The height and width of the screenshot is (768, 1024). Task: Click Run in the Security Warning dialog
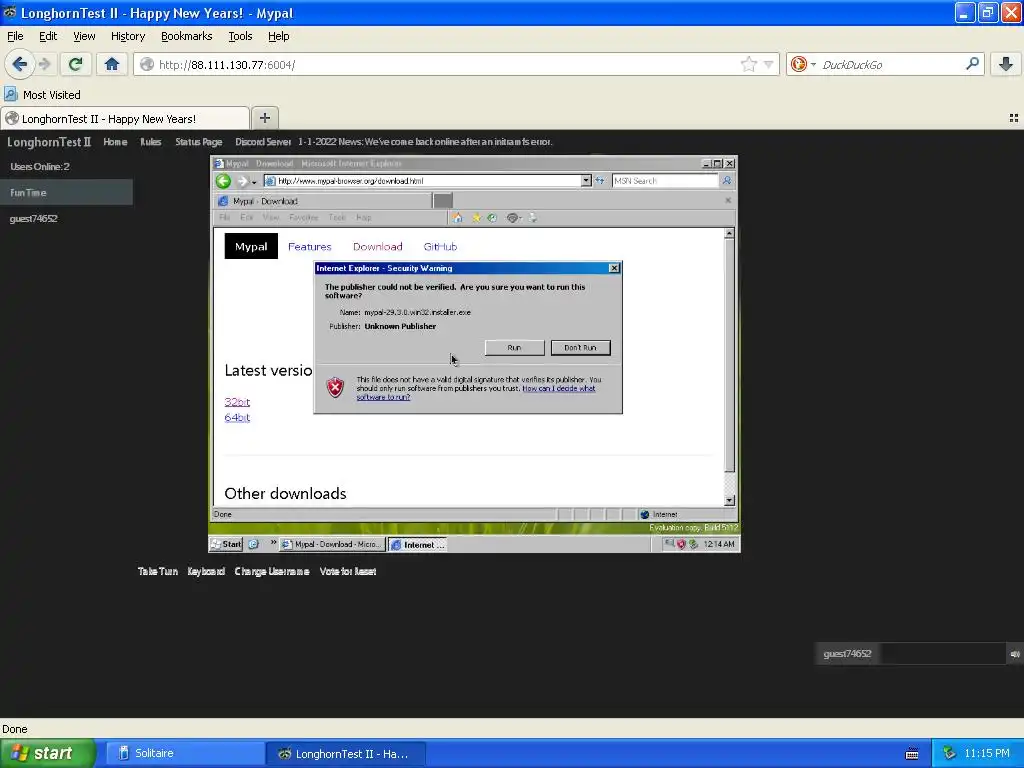point(515,347)
